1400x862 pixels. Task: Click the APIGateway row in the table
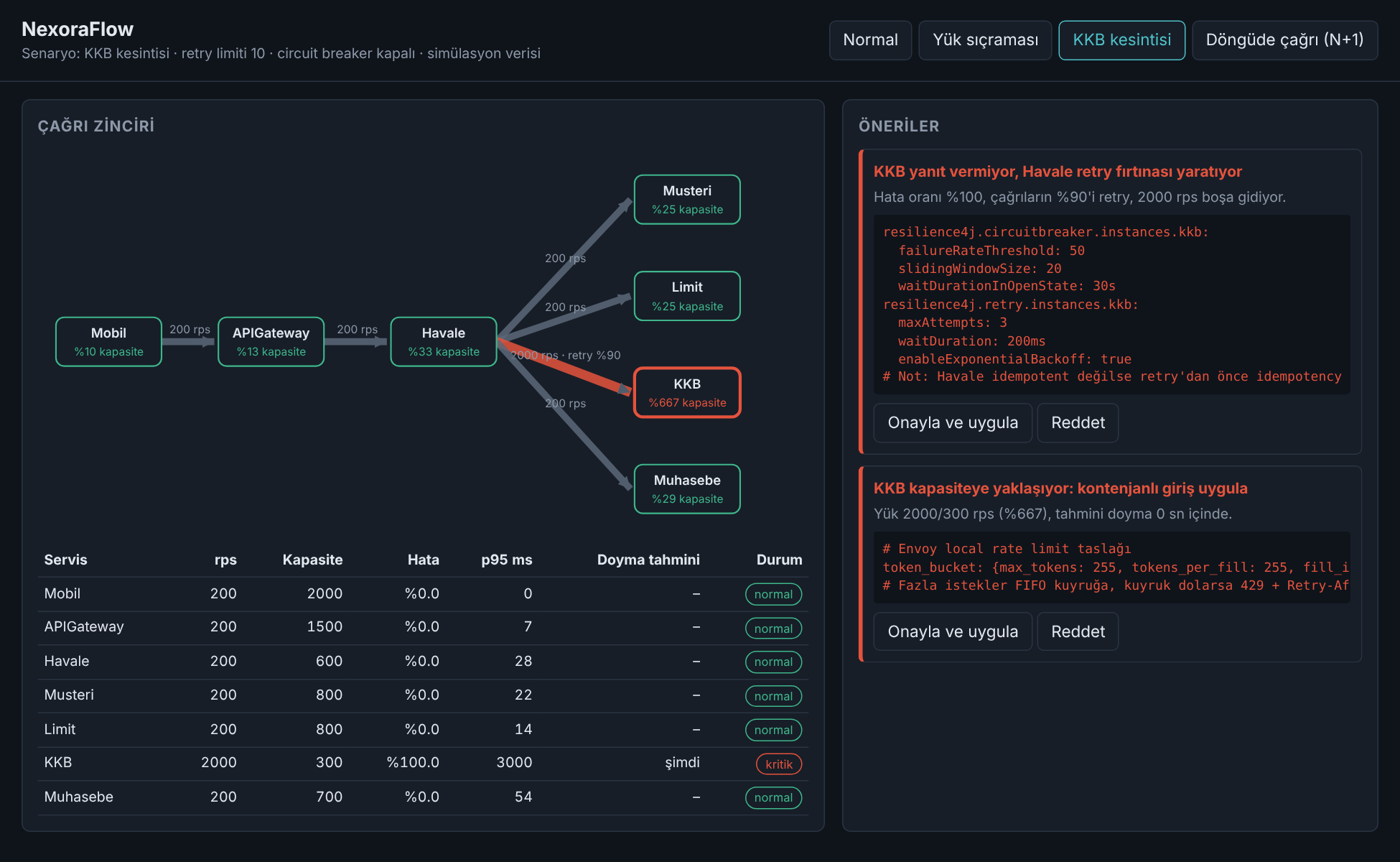(x=423, y=628)
